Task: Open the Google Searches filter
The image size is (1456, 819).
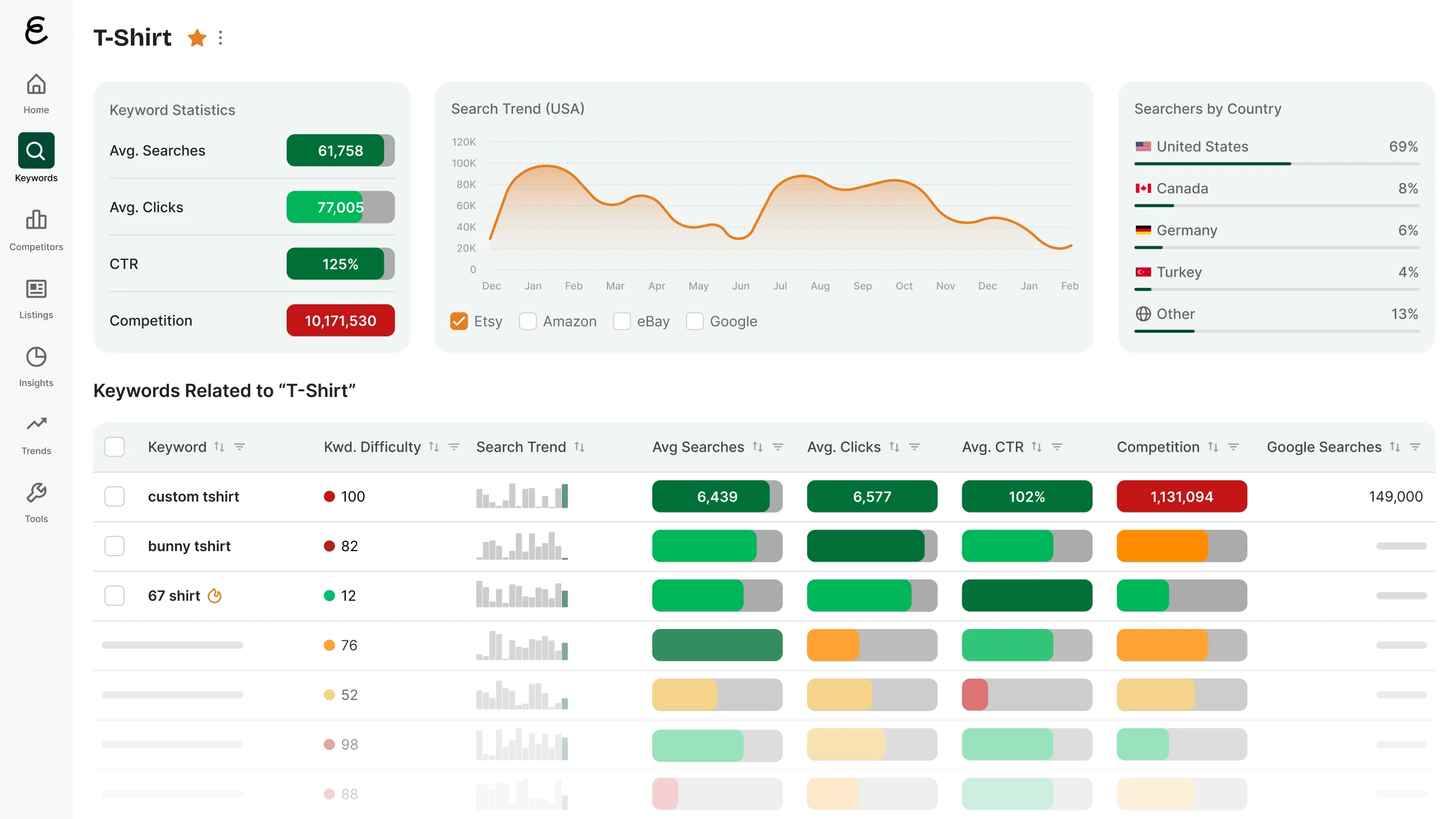Action: (x=1416, y=447)
